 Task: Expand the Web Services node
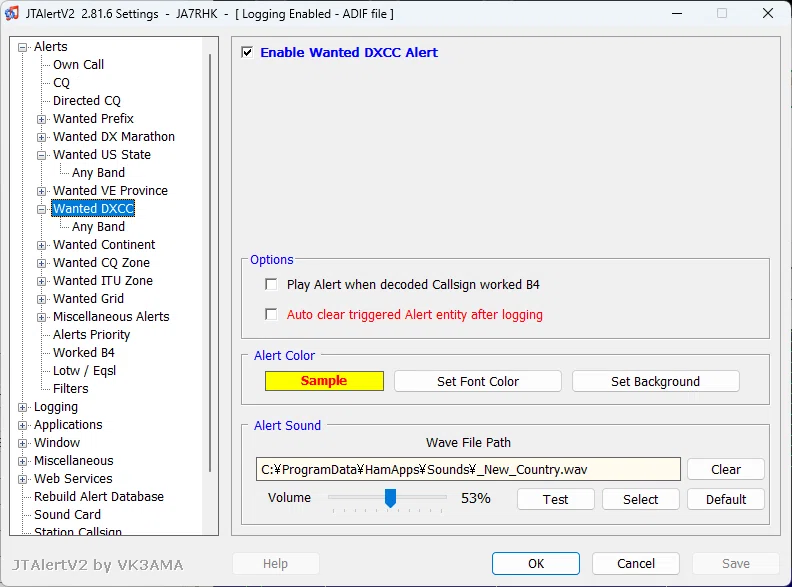pyautogui.click(x=22, y=479)
